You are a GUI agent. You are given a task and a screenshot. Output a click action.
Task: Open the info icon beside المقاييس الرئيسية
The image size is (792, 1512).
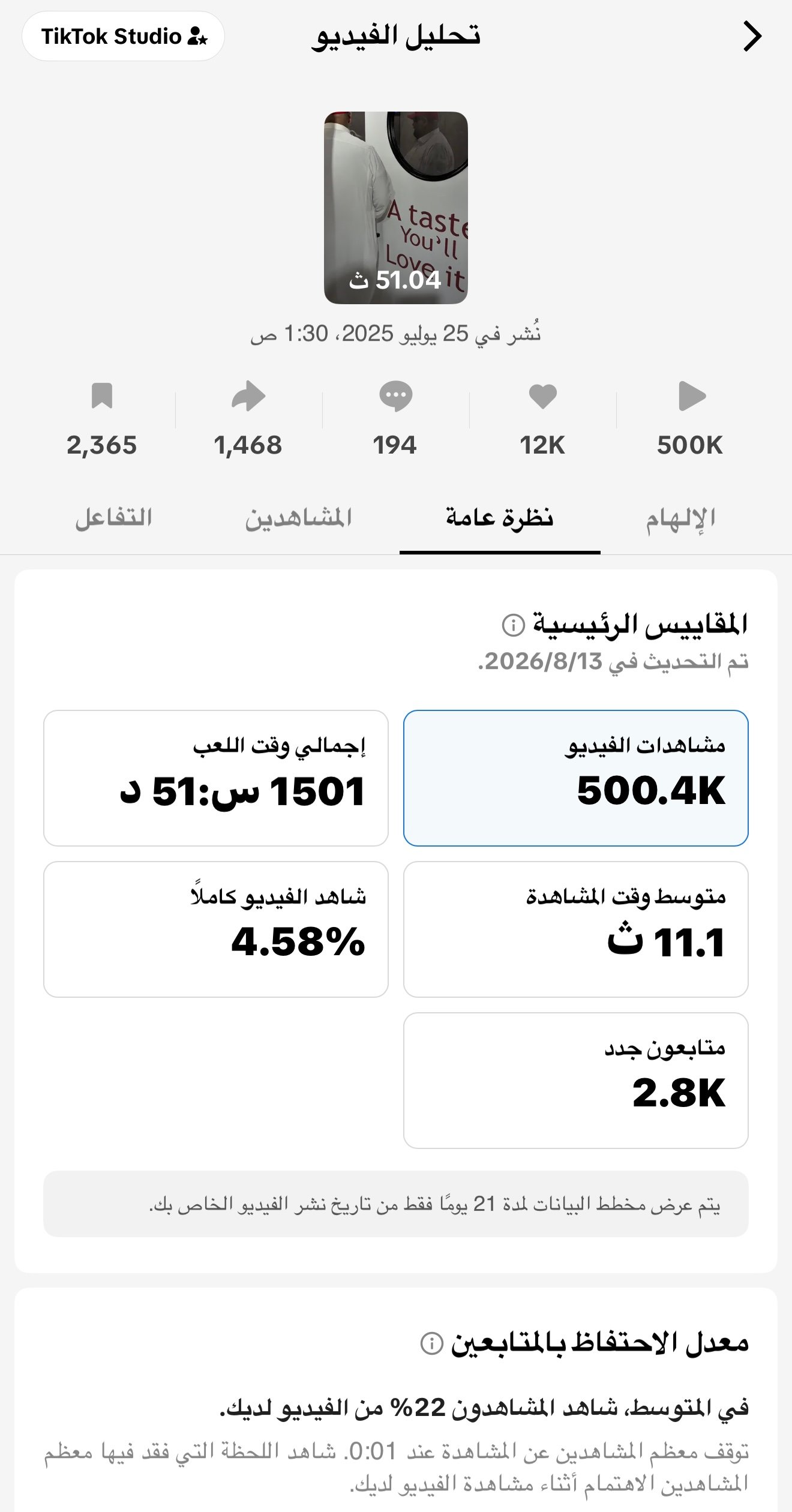pyautogui.click(x=513, y=625)
